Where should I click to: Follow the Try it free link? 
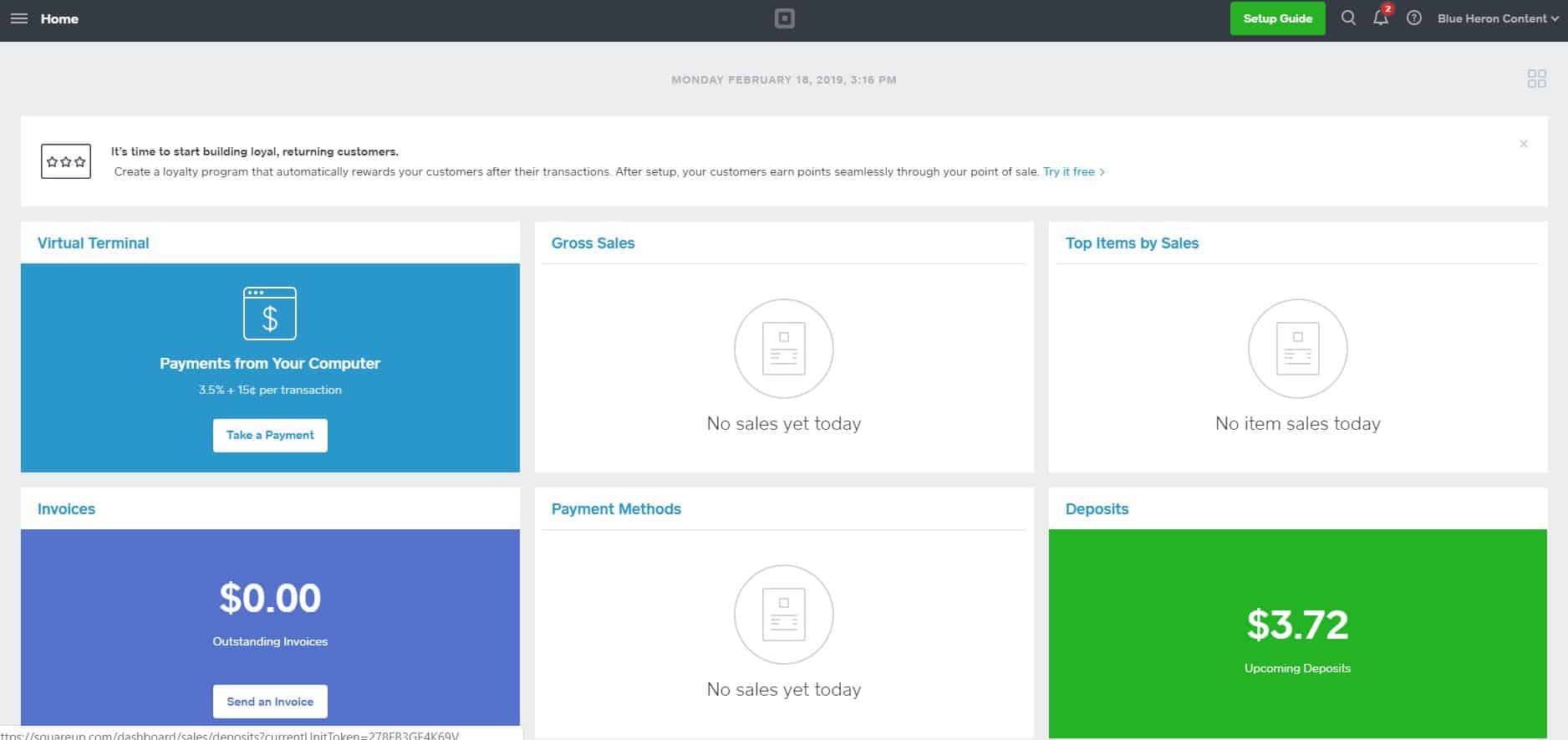click(1074, 171)
